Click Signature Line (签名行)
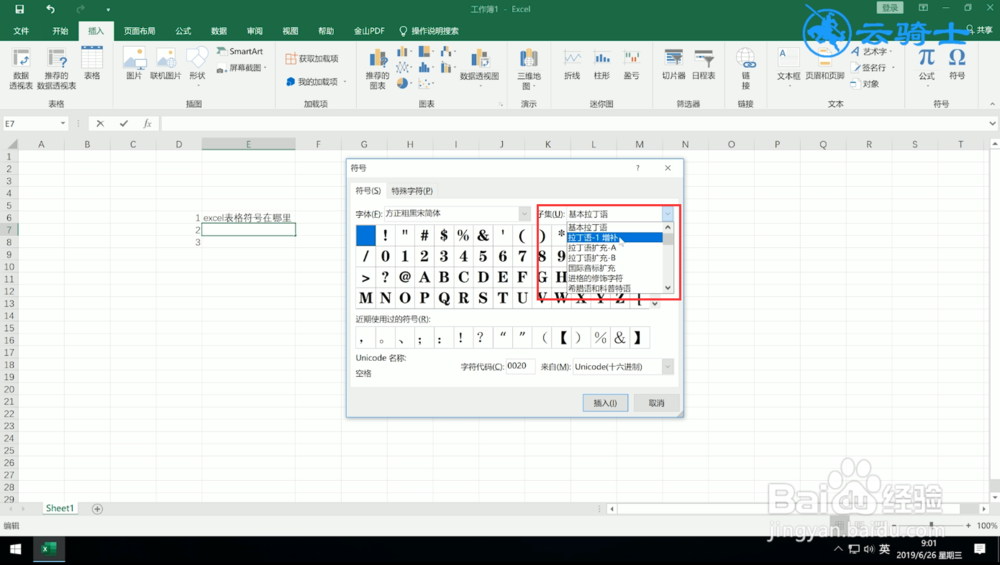1000x565 pixels. (x=872, y=68)
